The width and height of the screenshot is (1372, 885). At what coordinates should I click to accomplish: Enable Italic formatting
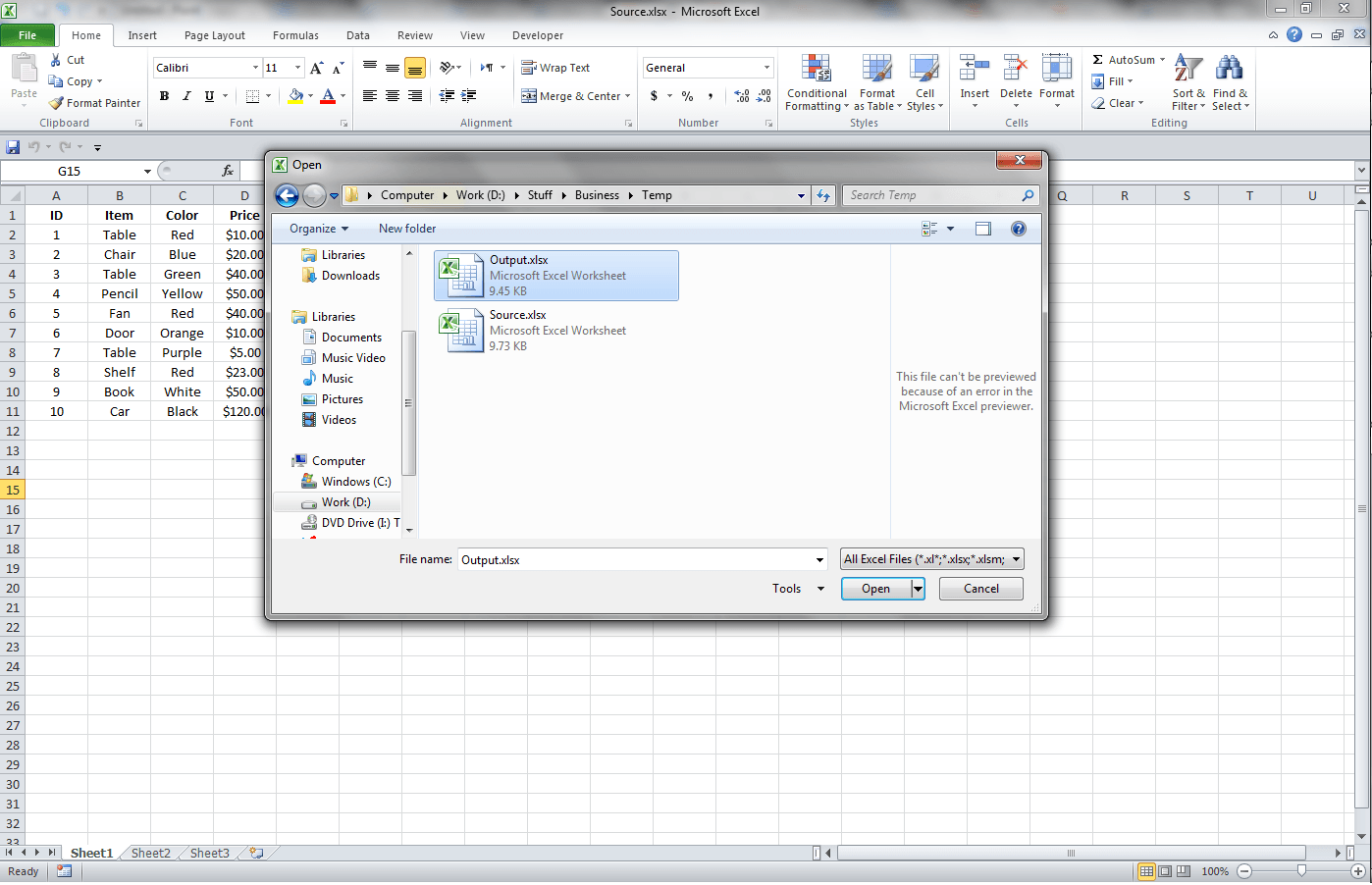click(185, 96)
